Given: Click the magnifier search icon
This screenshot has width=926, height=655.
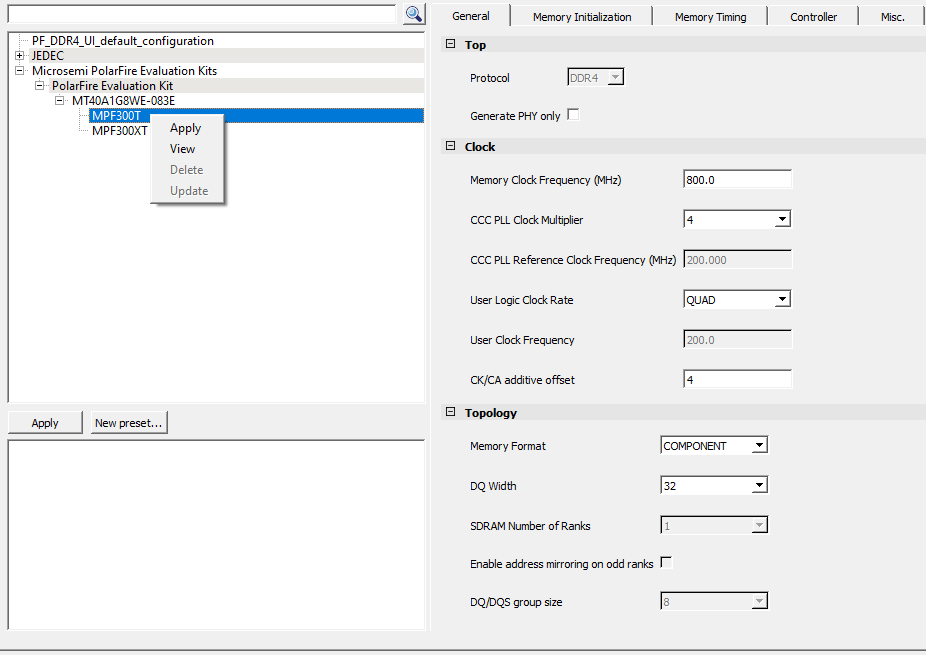Looking at the screenshot, I should point(414,14).
